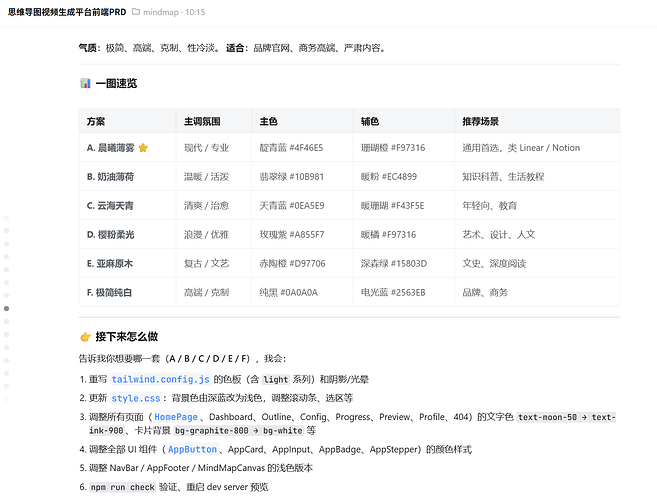657x500 pixels.
Task: Open the style.css file link
Action: (x=136, y=398)
